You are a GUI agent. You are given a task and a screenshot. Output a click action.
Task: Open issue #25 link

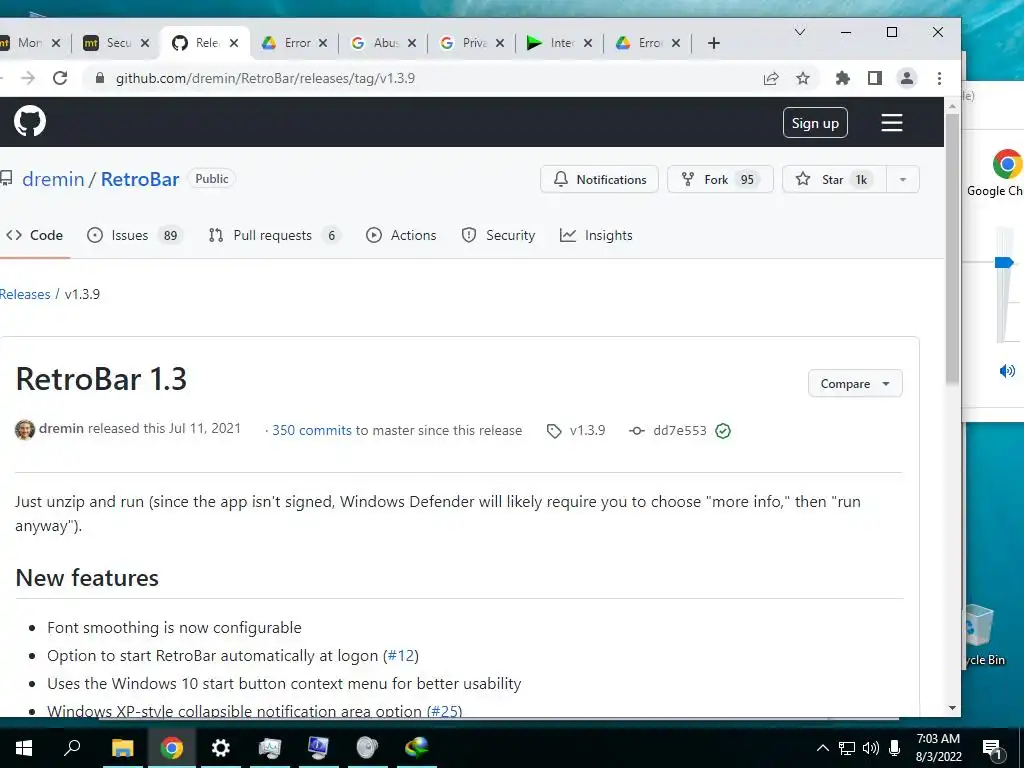[x=445, y=711]
